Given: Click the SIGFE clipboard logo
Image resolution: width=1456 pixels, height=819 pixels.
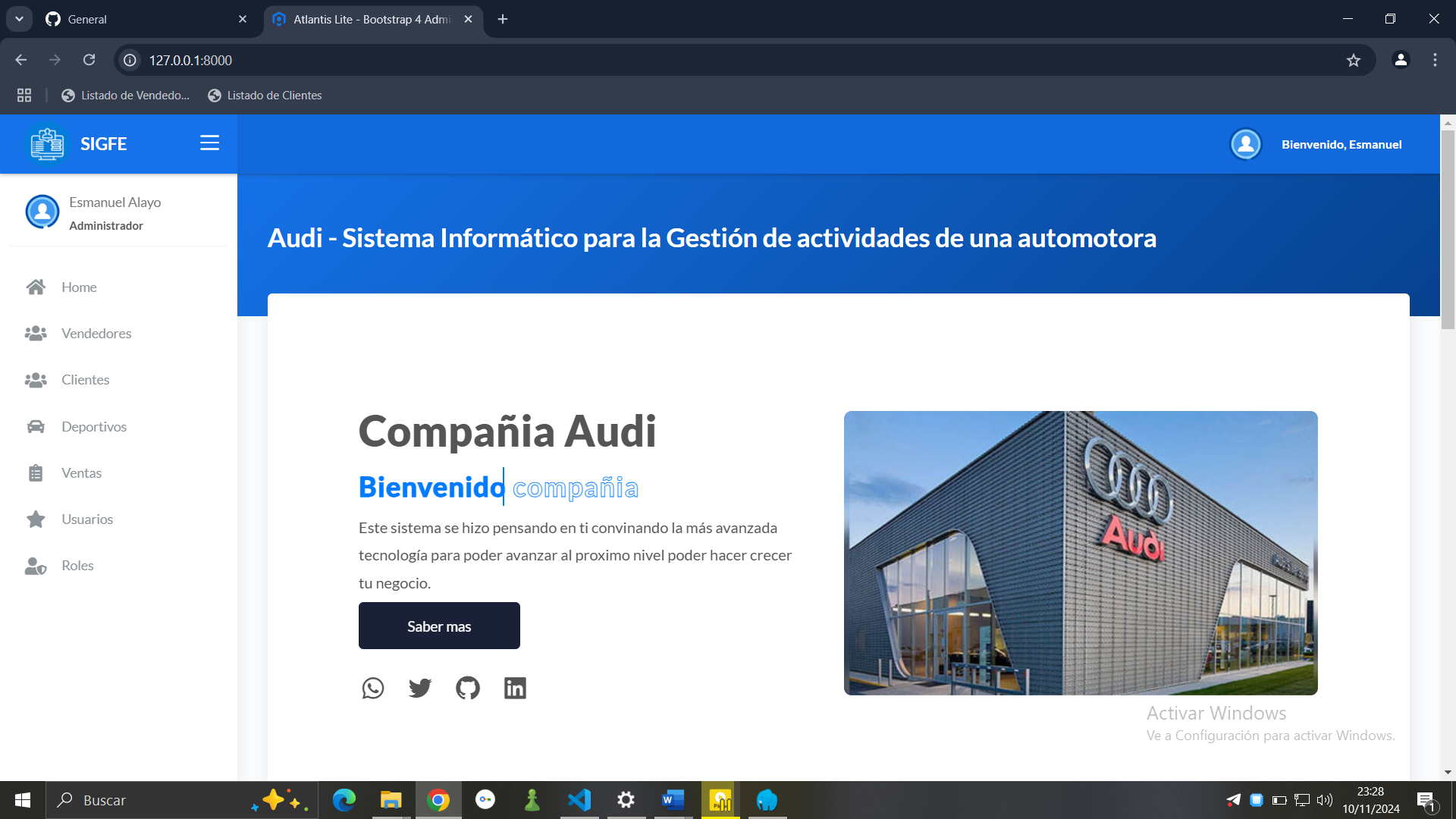Looking at the screenshot, I should [x=45, y=143].
